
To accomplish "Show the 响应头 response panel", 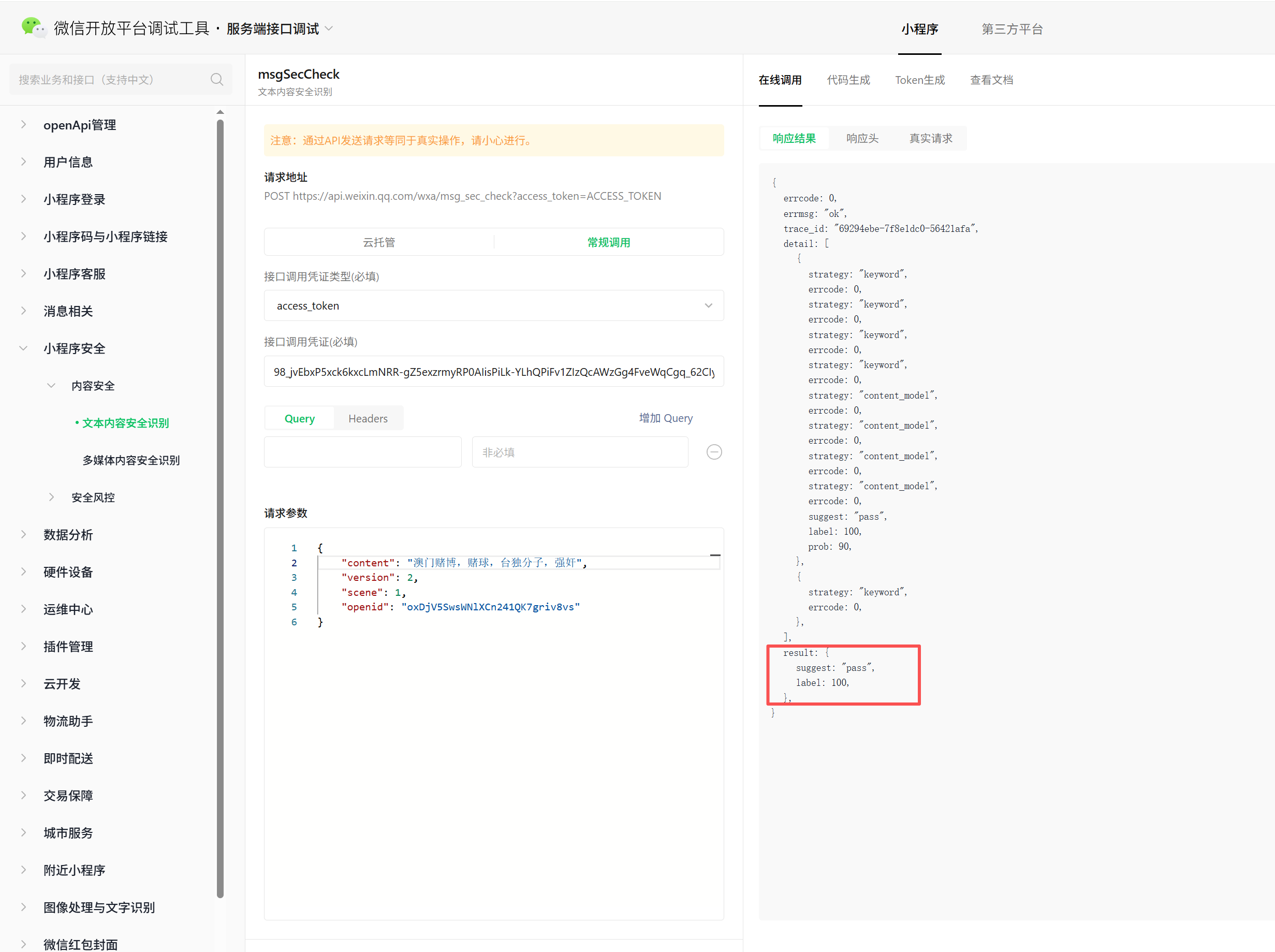I will click(x=862, y=138).
